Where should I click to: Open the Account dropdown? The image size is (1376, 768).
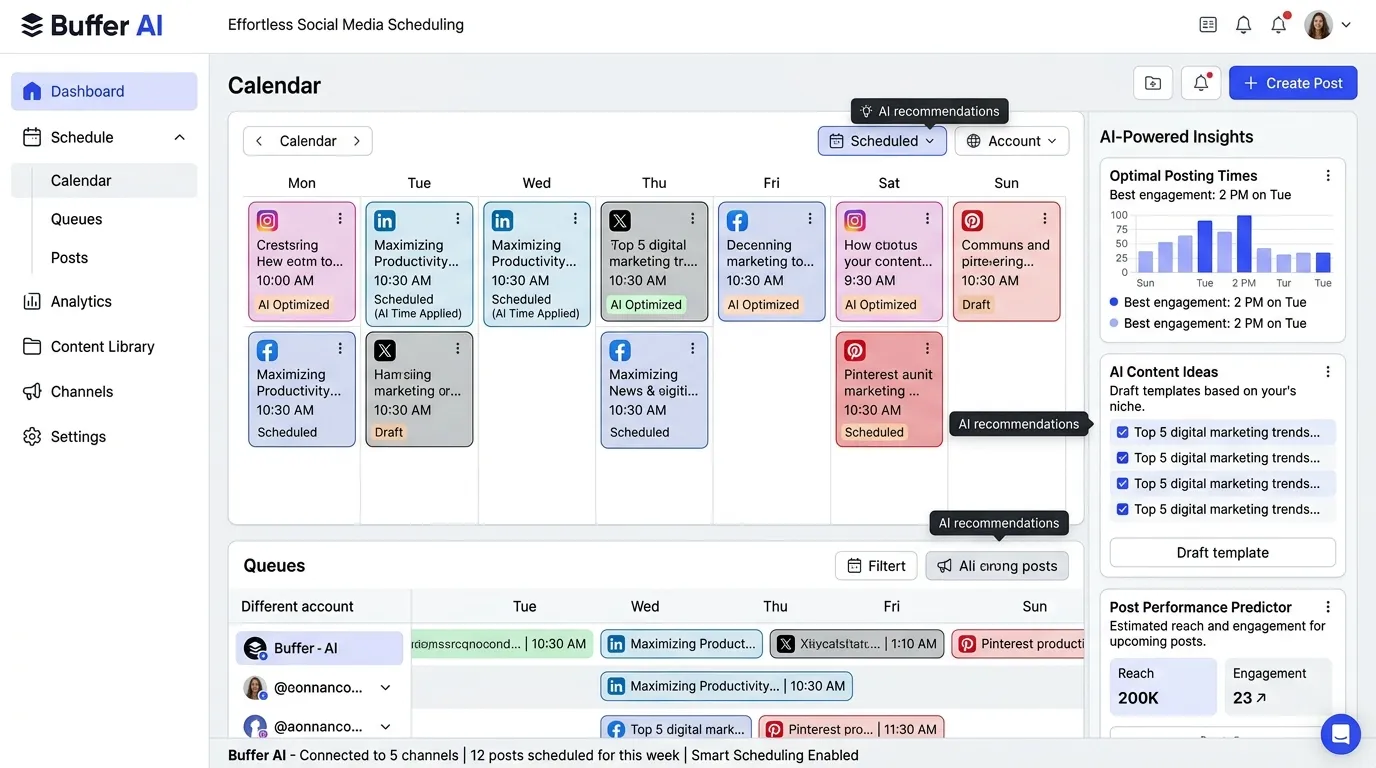coord(1012,141)
